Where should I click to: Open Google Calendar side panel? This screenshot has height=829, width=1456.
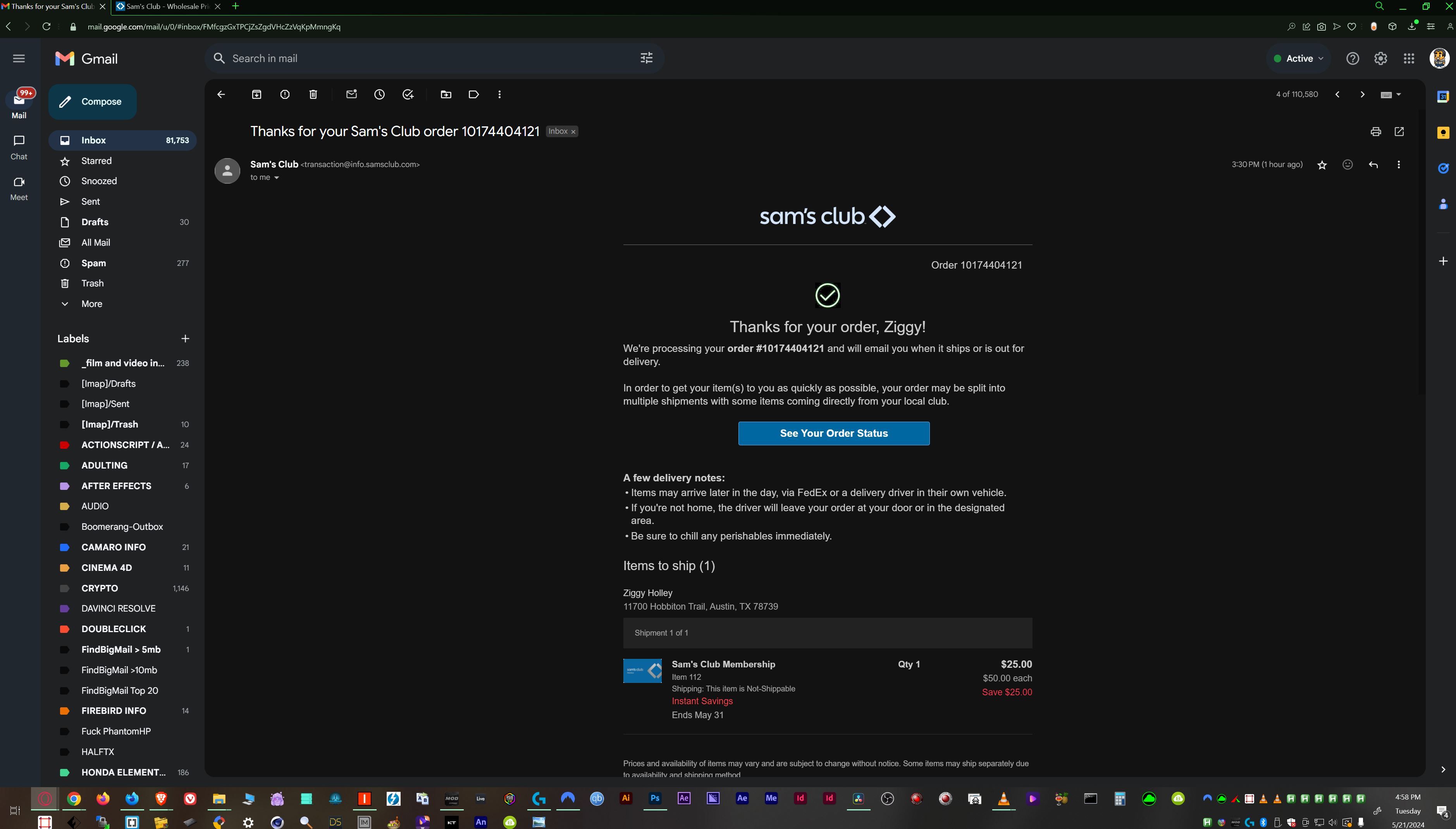click(x=1443, y=97)
